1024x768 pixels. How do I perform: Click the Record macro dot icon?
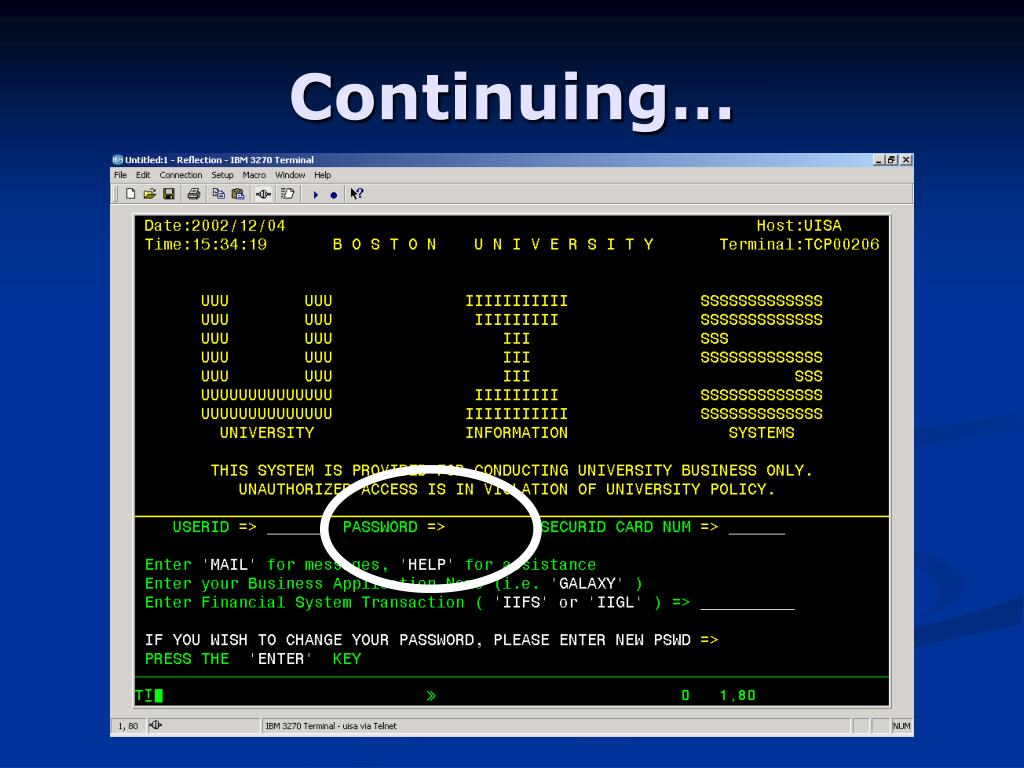[x=334, y=195]
